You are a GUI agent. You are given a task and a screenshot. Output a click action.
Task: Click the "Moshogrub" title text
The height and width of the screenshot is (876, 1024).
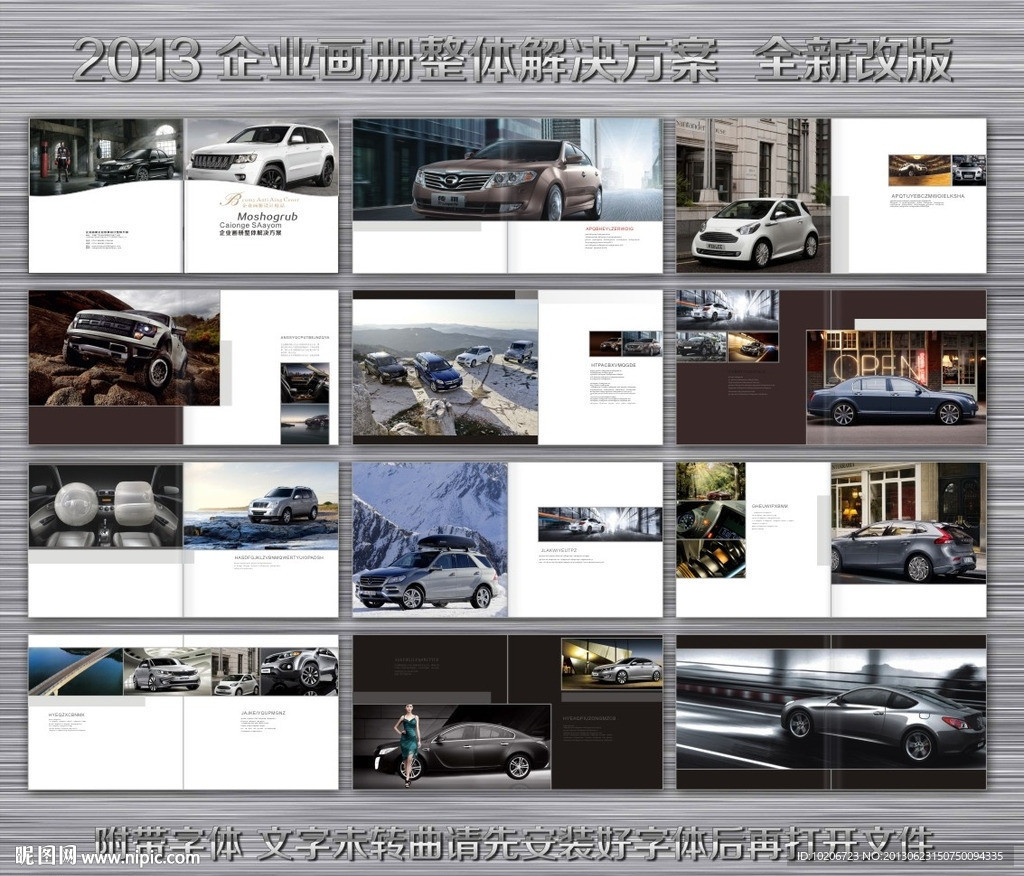(x=267, y=216)
